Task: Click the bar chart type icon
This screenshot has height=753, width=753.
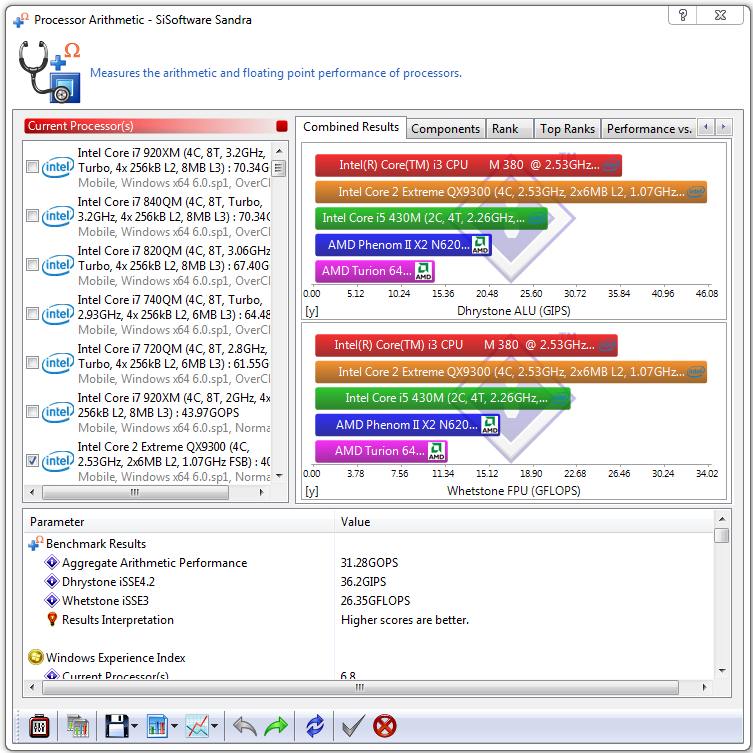Action: tap(158, 726)
